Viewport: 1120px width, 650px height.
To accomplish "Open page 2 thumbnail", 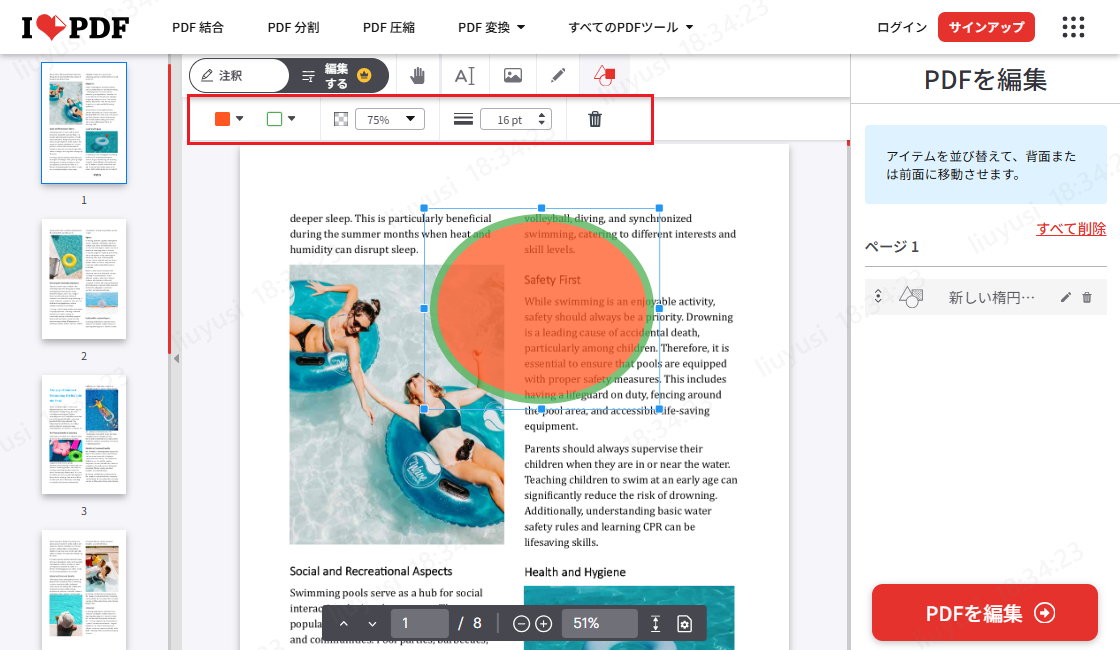I will [x=84, y=279].
